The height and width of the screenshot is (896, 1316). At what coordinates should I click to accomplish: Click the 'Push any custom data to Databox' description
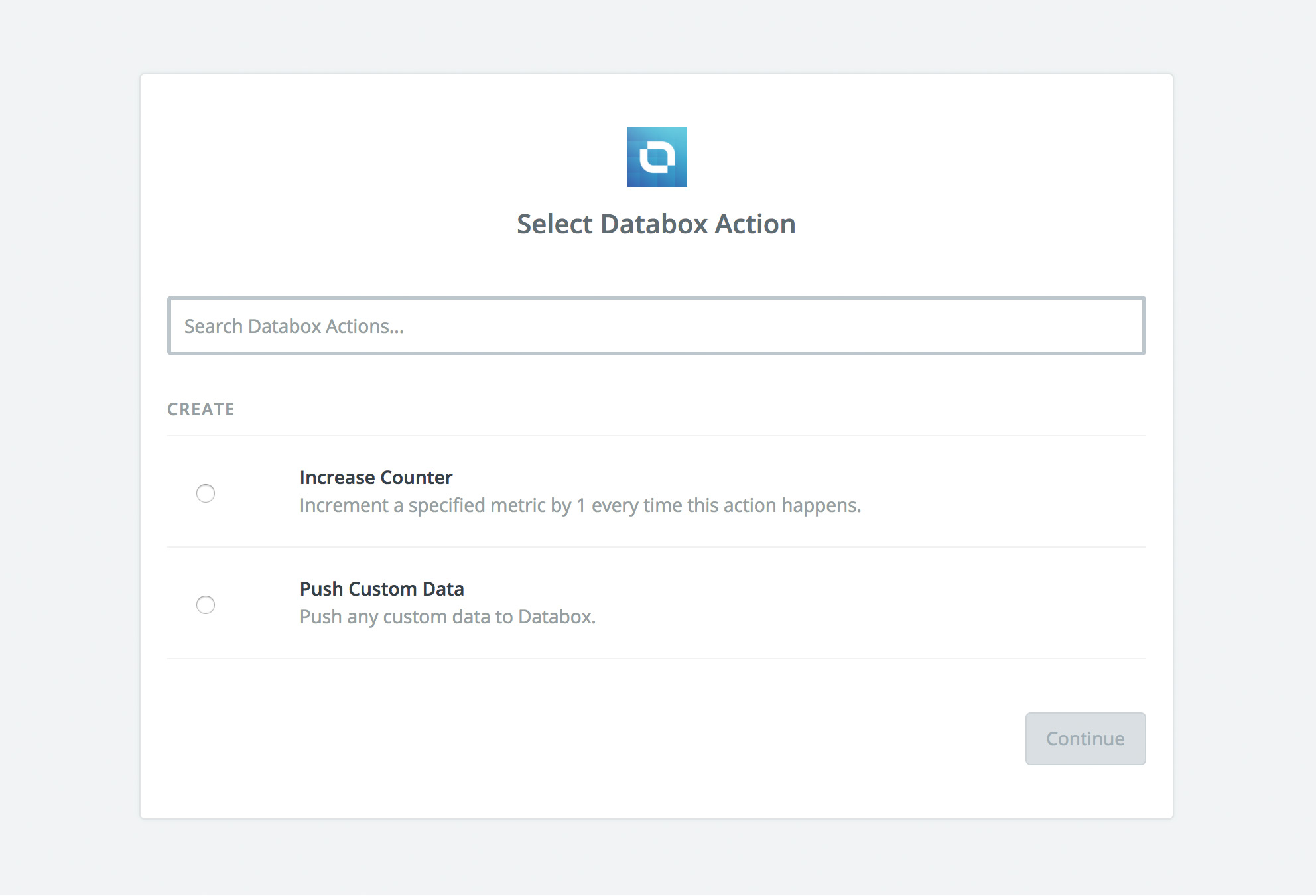click(x=447, y=617)
